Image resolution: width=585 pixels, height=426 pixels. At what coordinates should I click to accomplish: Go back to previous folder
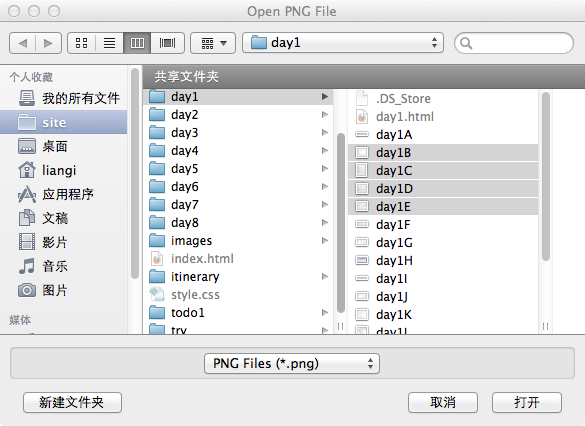pyautogui.click(x=22, y=43)
